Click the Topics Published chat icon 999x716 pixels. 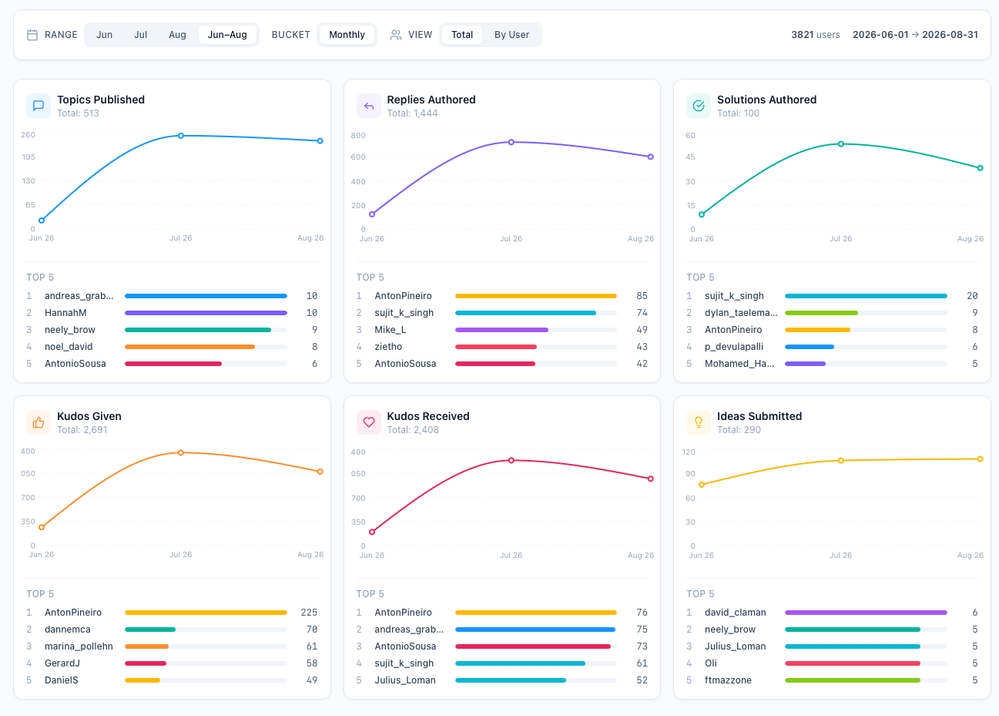[38, 106]
